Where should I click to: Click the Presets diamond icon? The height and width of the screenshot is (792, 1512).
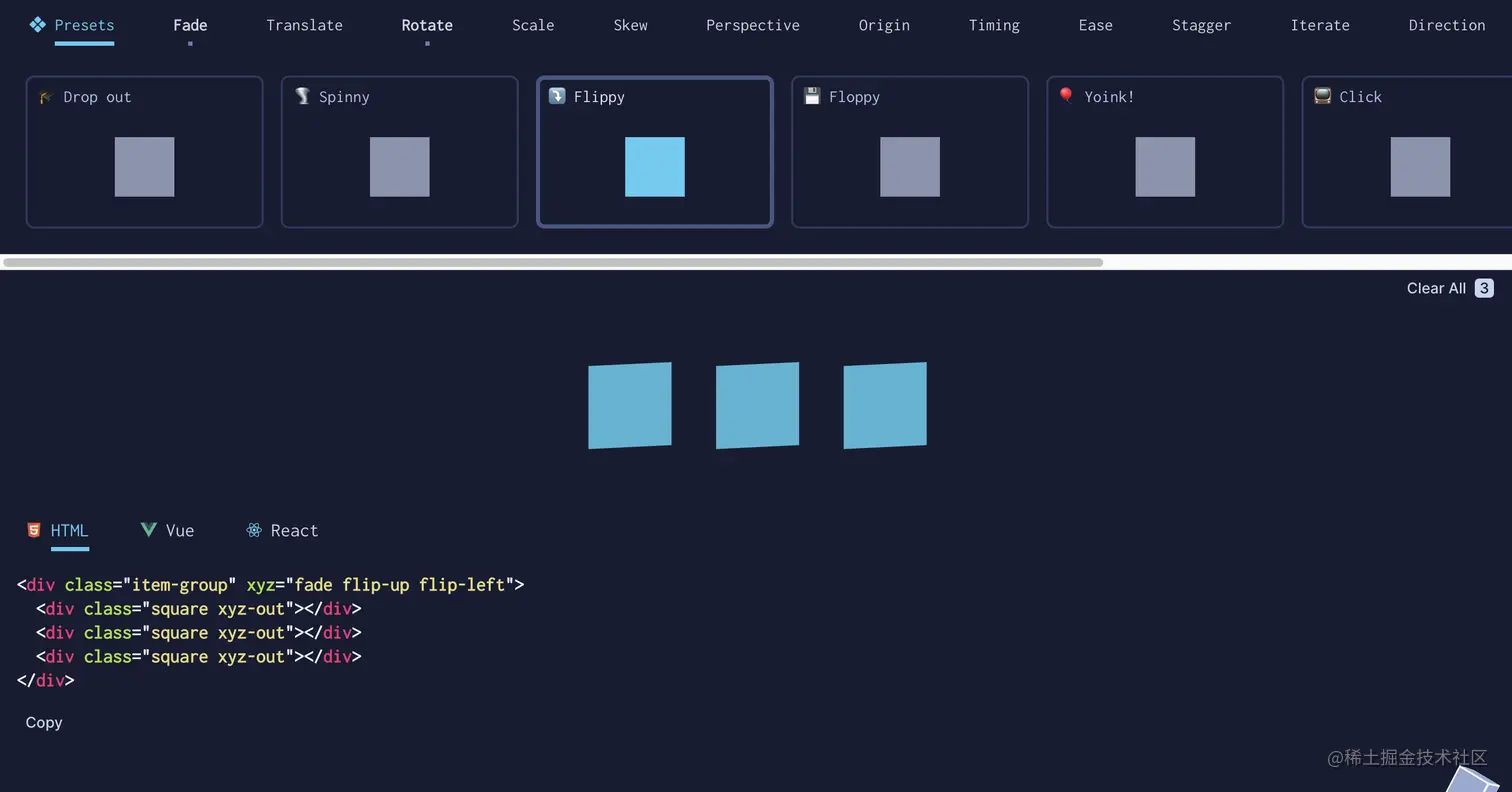38,24
